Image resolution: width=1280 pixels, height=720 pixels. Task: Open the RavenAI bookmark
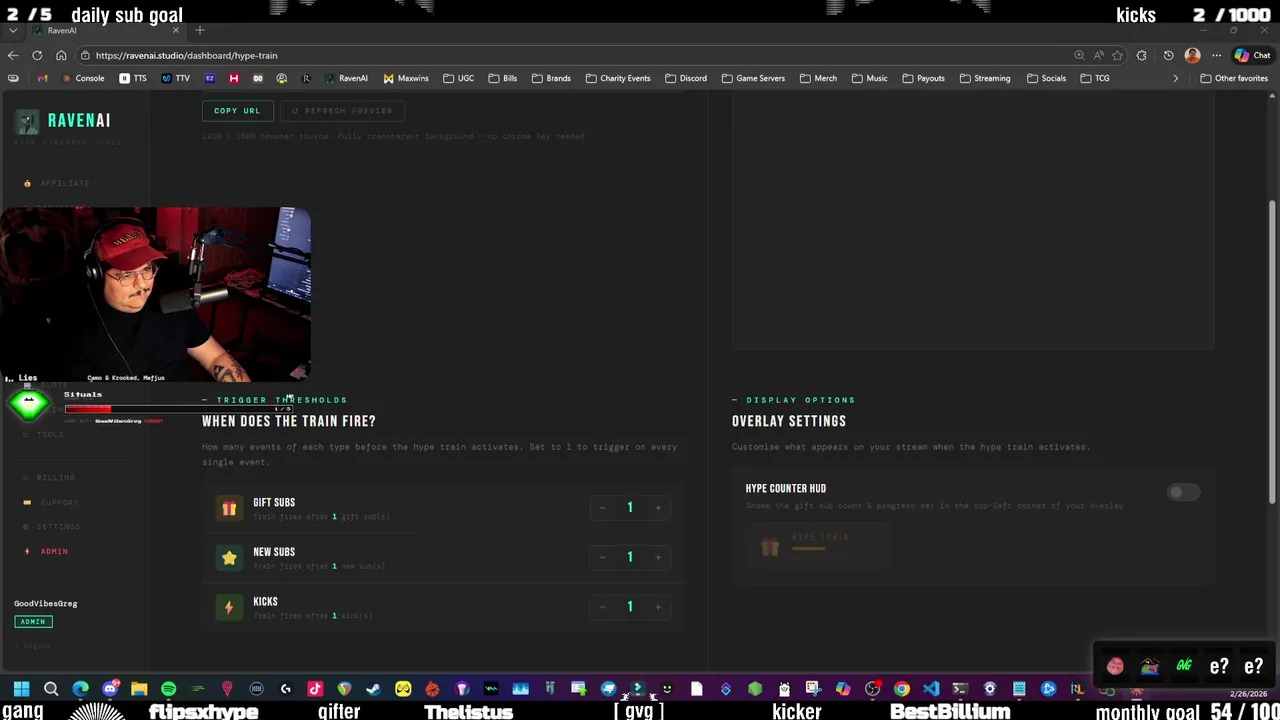tap(346, 78)
